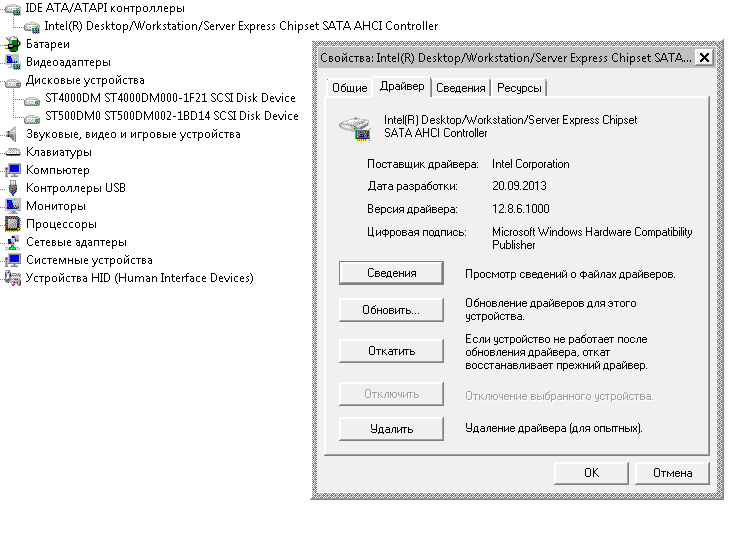Image resolution: width=748 pixels, height=549 pixels.
Task: Select the Сетевые адаптеры category
Action: point(76,242)
